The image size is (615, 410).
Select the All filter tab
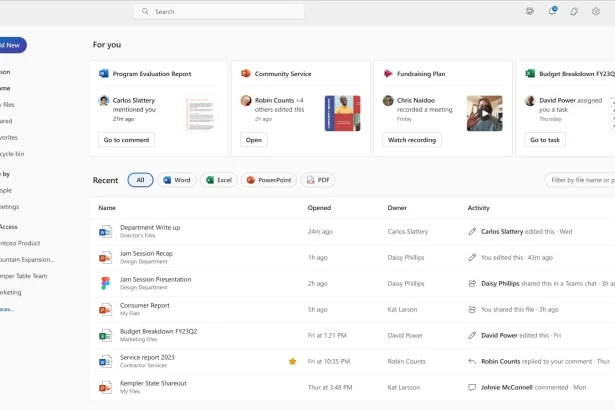(x=140, y=180)
